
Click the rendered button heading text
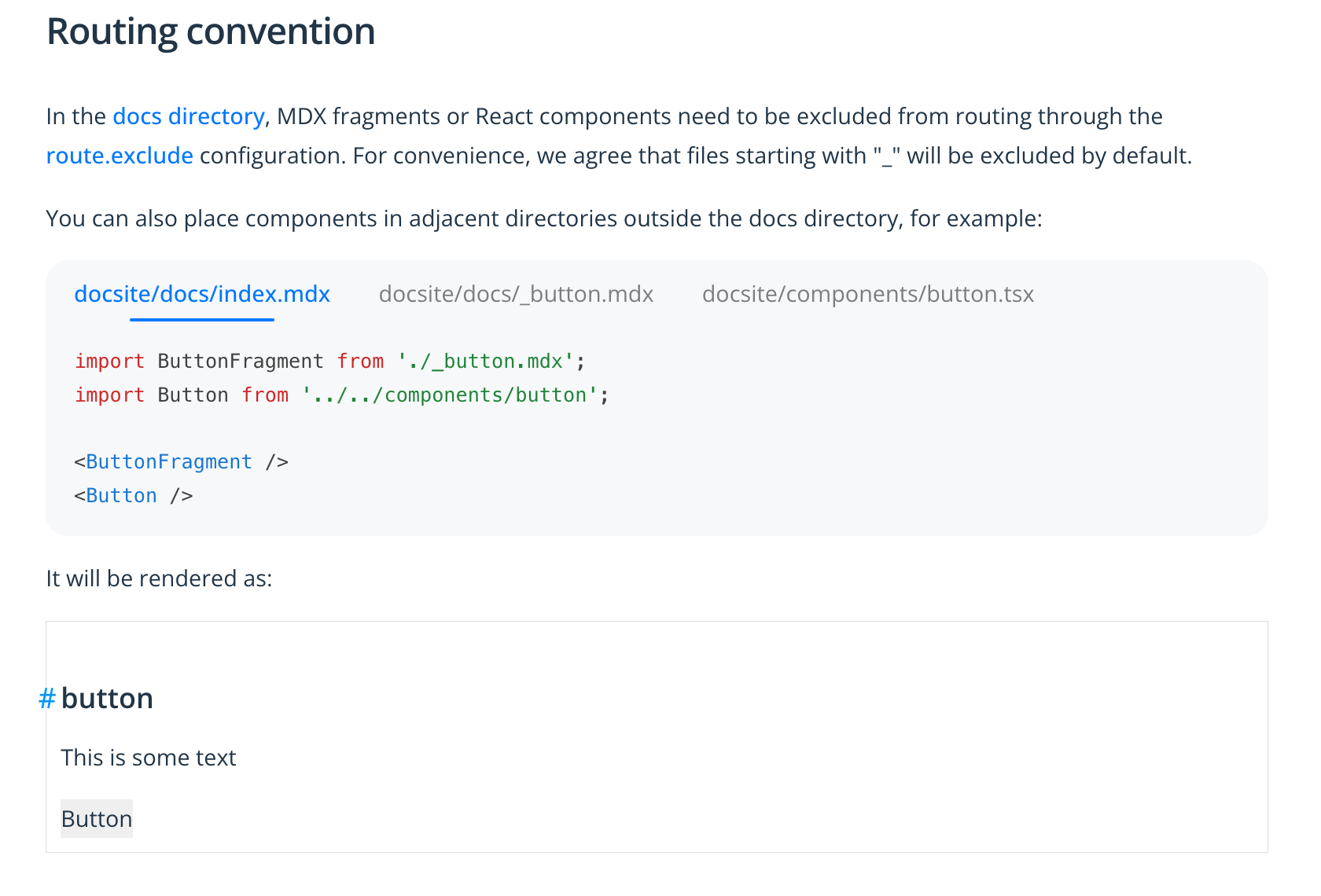pos(107,699)
